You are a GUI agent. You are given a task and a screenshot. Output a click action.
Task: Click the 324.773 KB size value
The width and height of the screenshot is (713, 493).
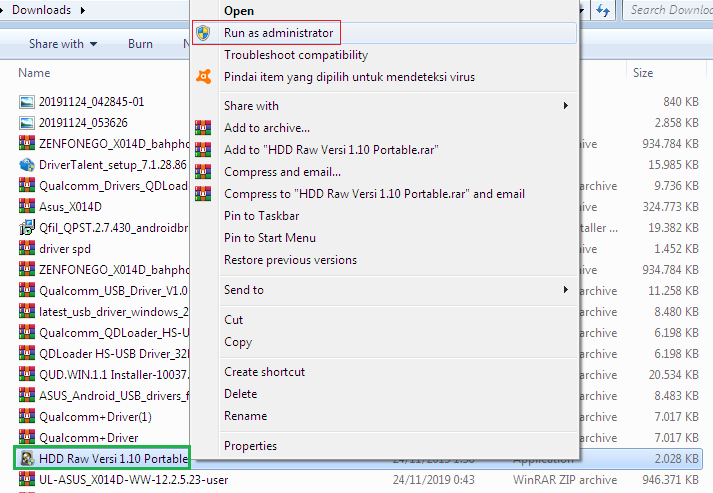click(670, 206)
